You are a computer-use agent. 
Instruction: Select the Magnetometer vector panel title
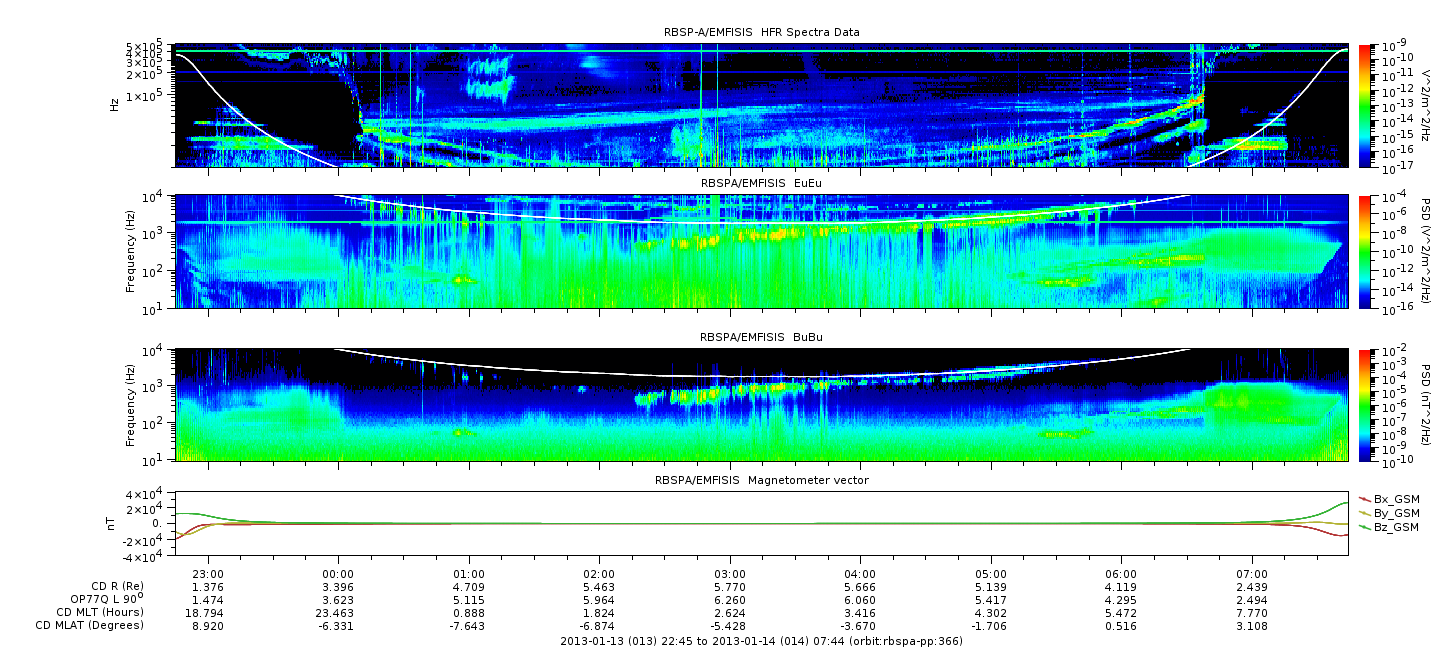[x=761, y=480]
